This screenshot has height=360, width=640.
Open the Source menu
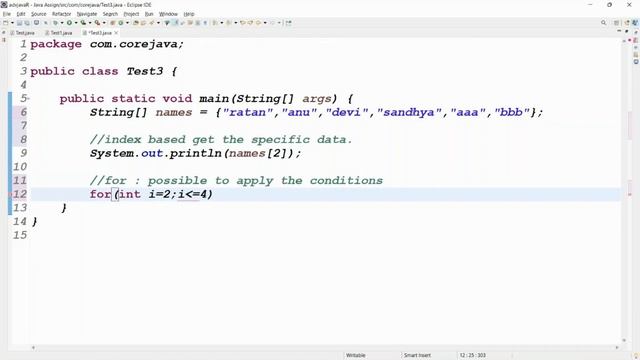click(39, 14)
